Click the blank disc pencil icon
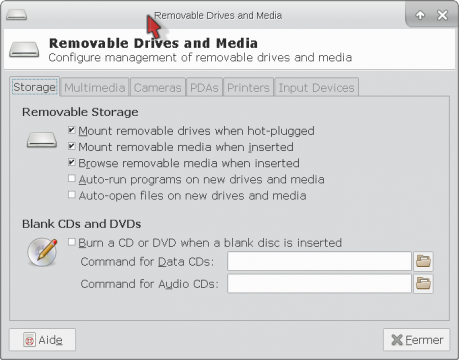459x360 pixels. [x=42, y=252]
